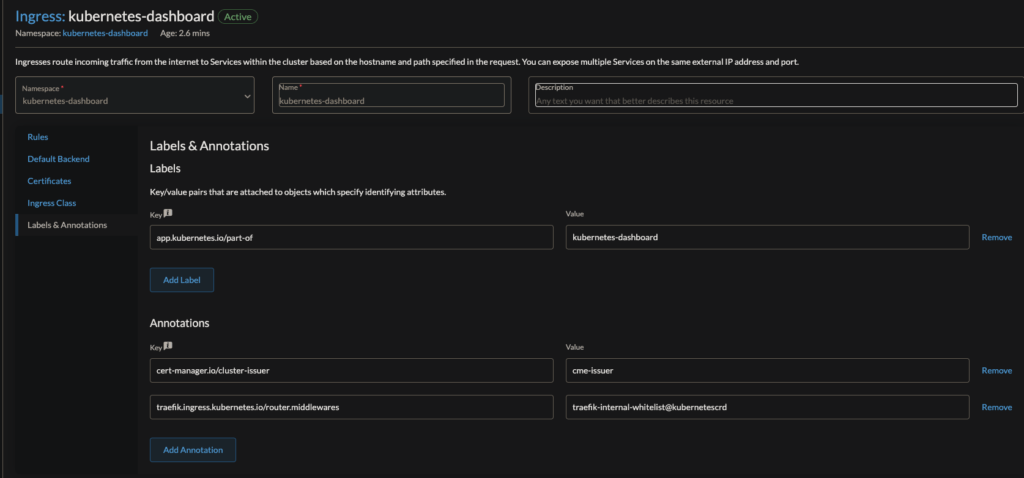
Task: Open the Ingress breadcrumb link in the title
Action: (39, 17)
